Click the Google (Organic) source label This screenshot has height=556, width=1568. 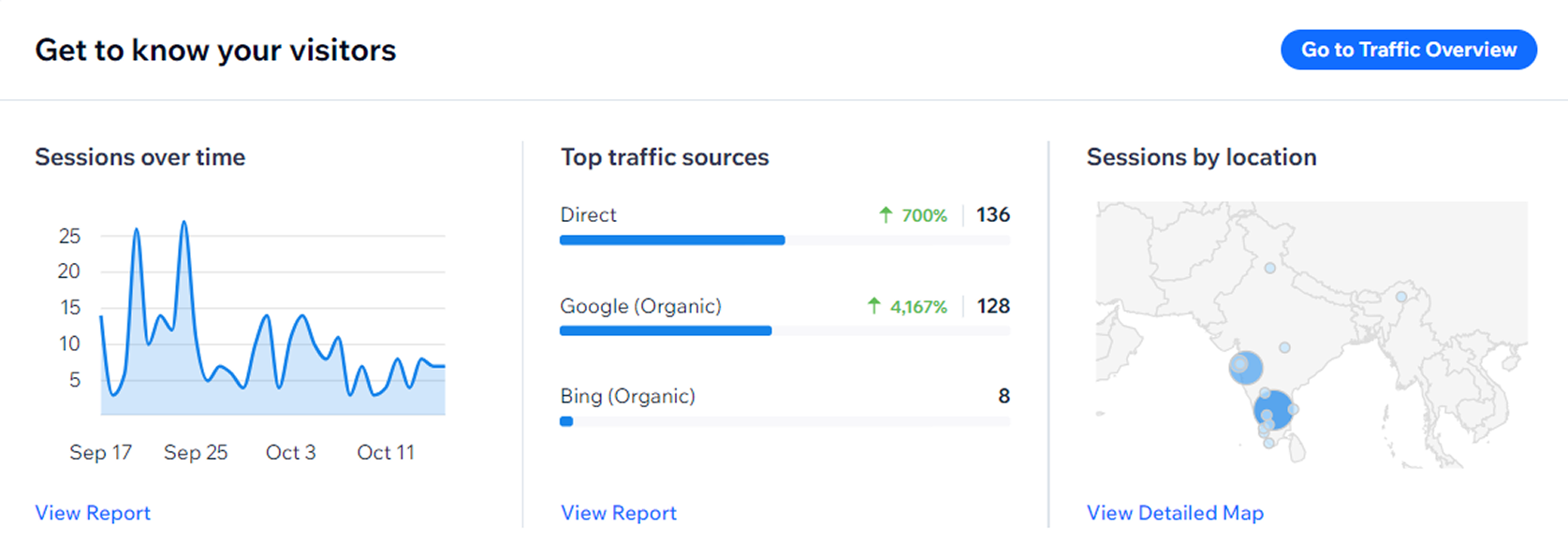640,306
